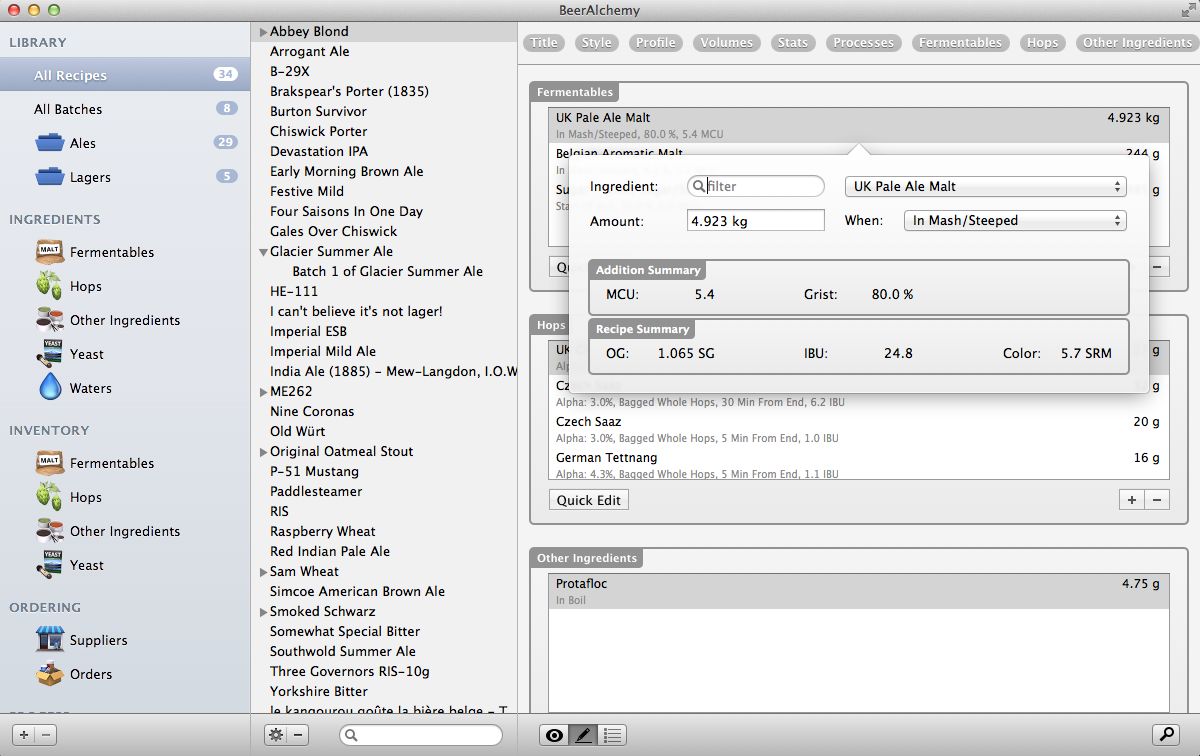This screenshot has width=1200, height=756.
Task: Switch to list view mode
Action: [x=613, y=735]
